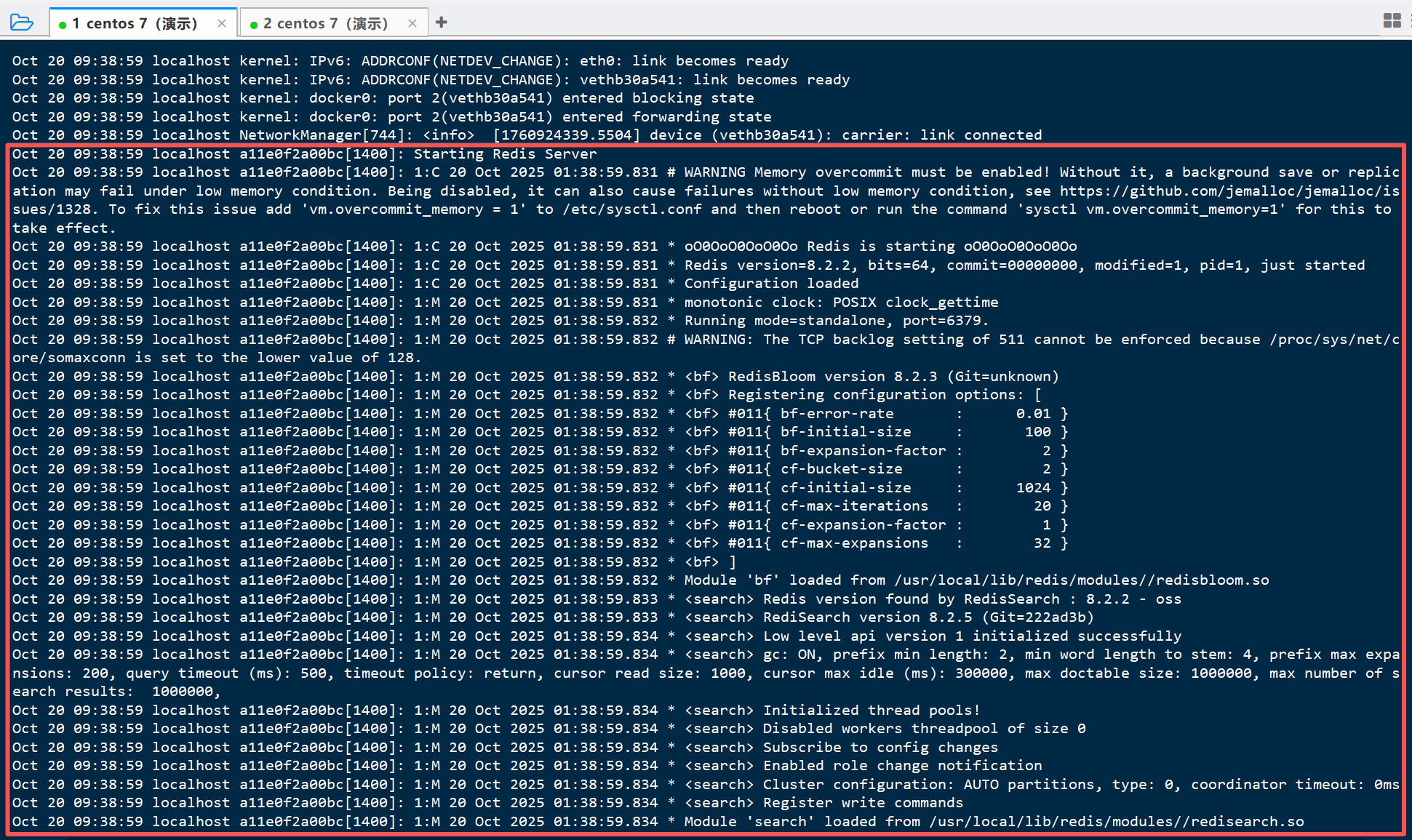
Task: Click the 'Register write commands' line
Action: pos(487,803)
